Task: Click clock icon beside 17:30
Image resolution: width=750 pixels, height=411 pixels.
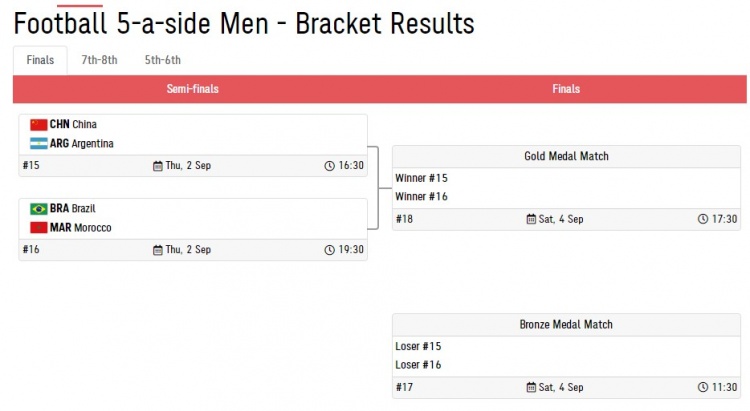Action: 703,219
